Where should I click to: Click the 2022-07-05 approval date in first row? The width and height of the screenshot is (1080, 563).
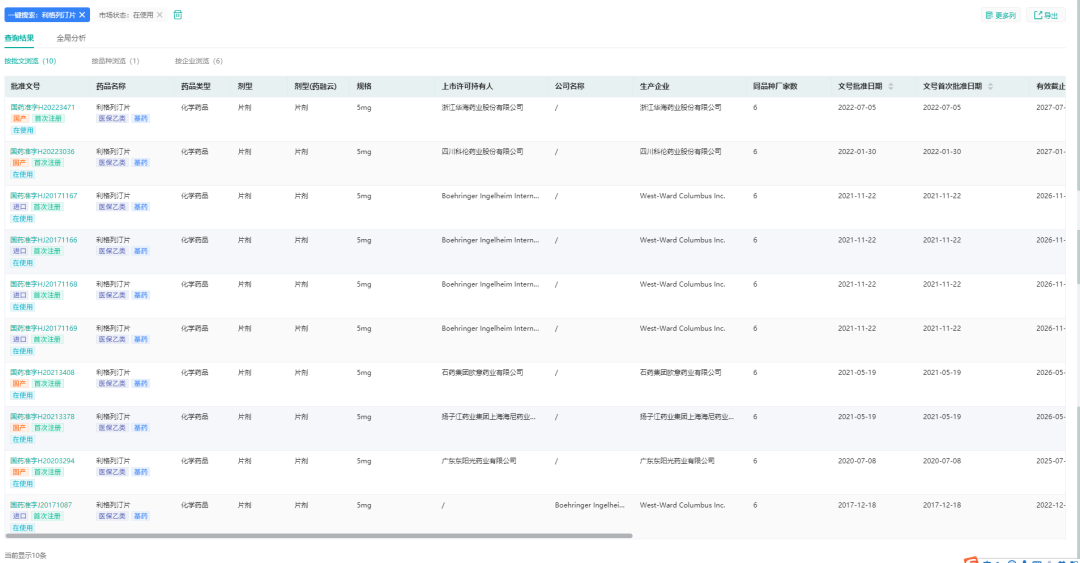(857, 108)
